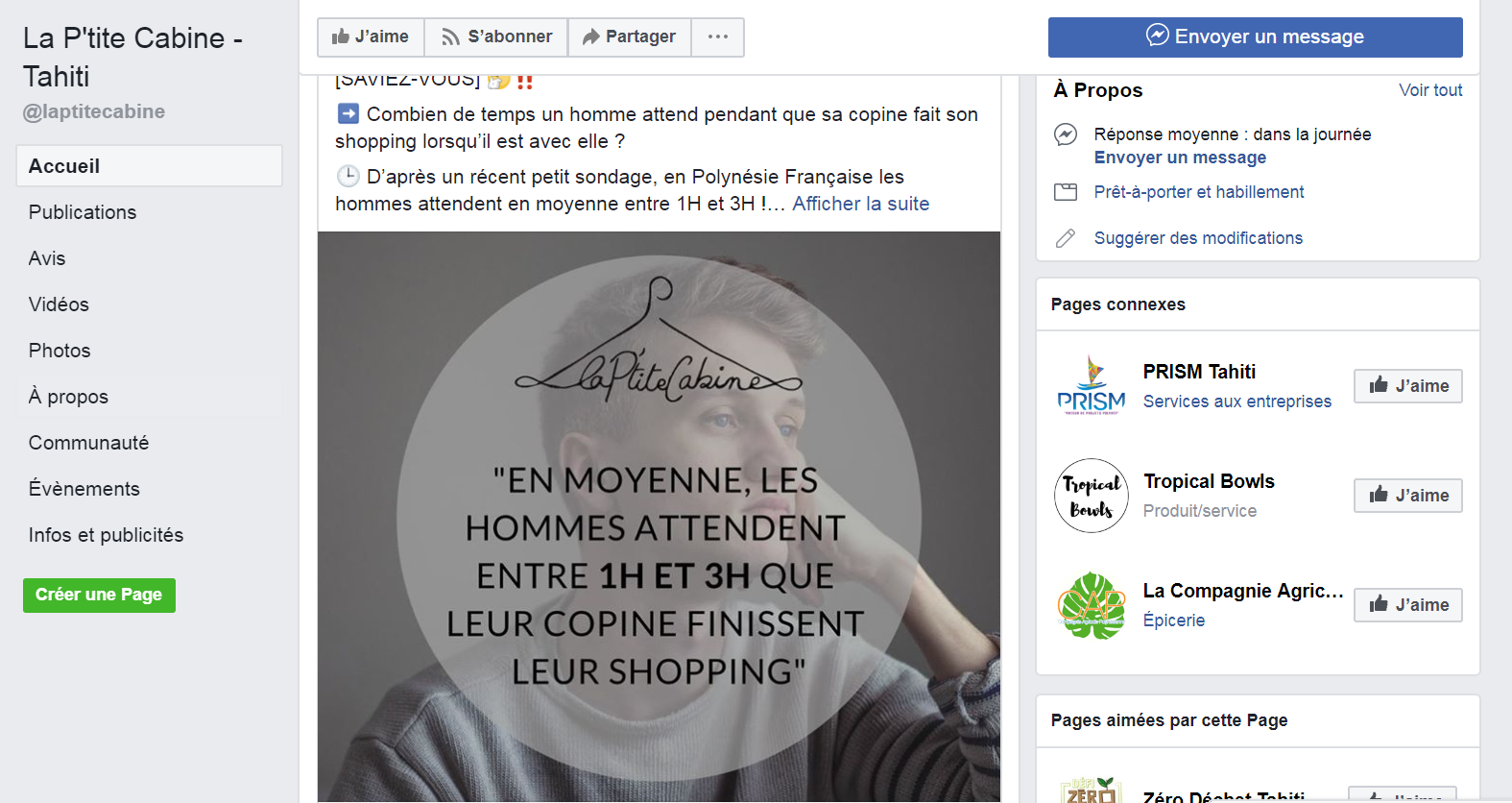Click the pencil icon for Suggérer des modifications
This screenshot has width=1512, height=803.
pos(1066,238)
